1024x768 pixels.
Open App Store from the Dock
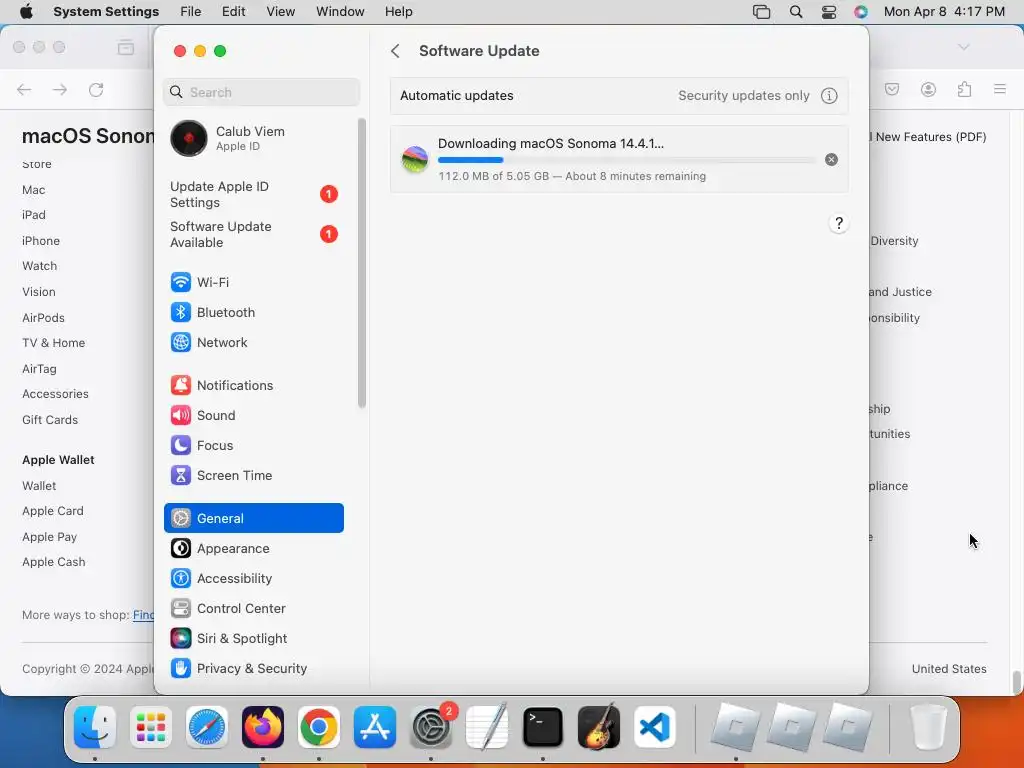pos(375,727)
